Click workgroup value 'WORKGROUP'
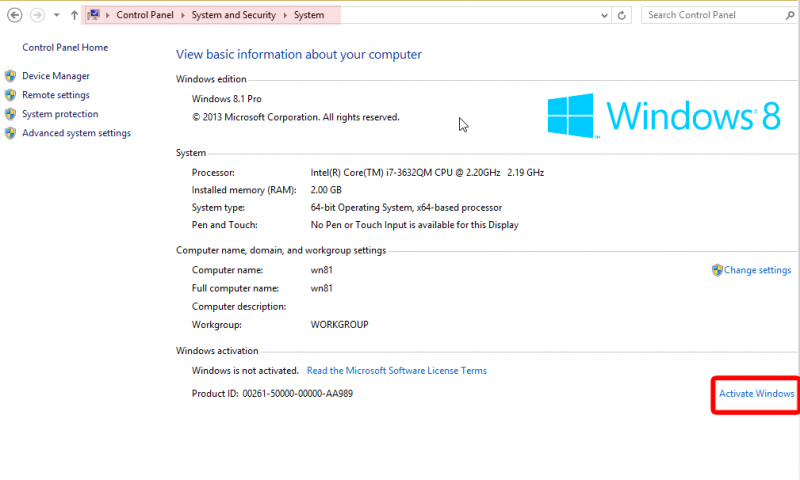 [339, 325]
